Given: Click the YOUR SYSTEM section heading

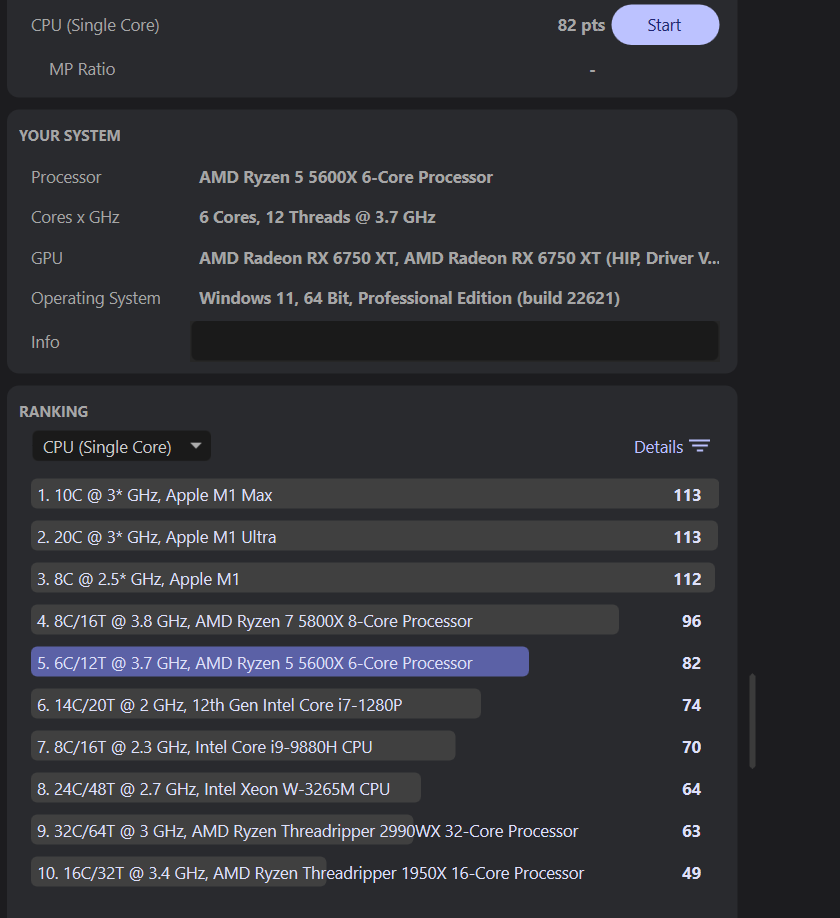Looking at the screenshot, I should [x=70, y=136].
